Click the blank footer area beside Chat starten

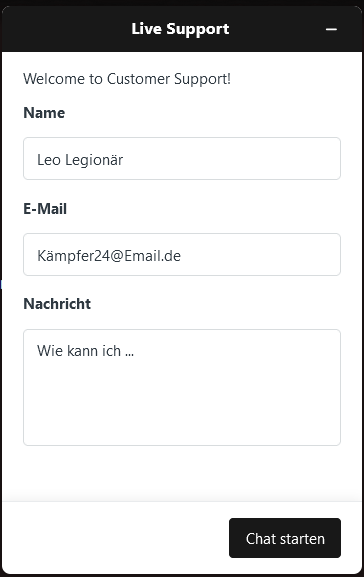point(115,538)
